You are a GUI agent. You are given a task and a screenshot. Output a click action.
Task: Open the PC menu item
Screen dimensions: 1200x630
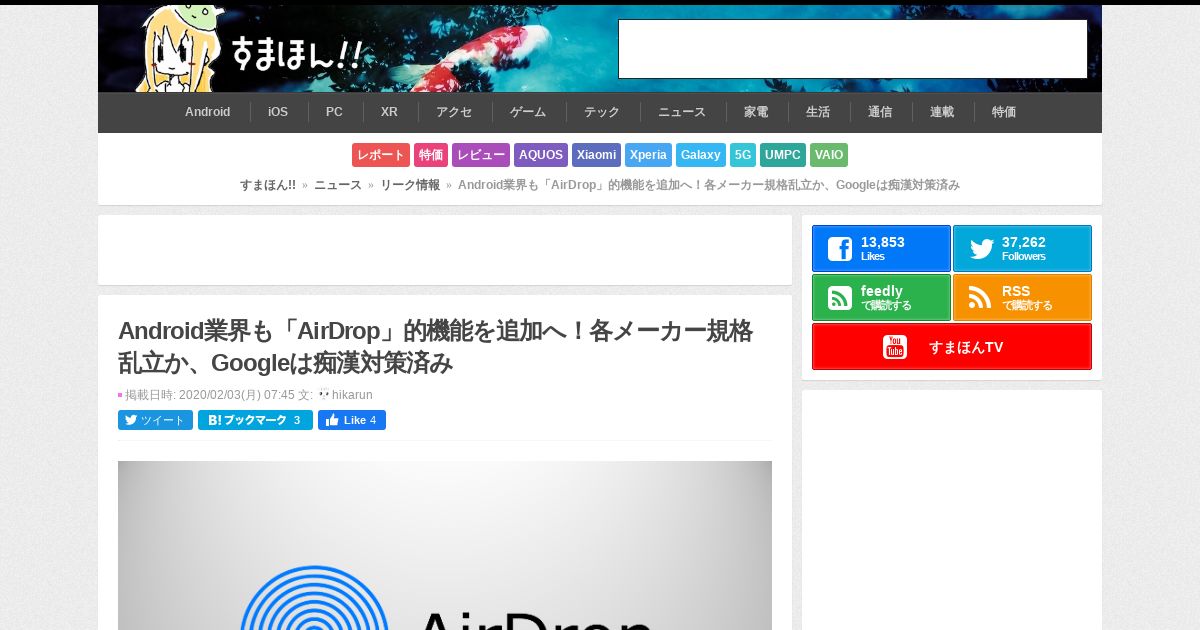tap(334, 112)
